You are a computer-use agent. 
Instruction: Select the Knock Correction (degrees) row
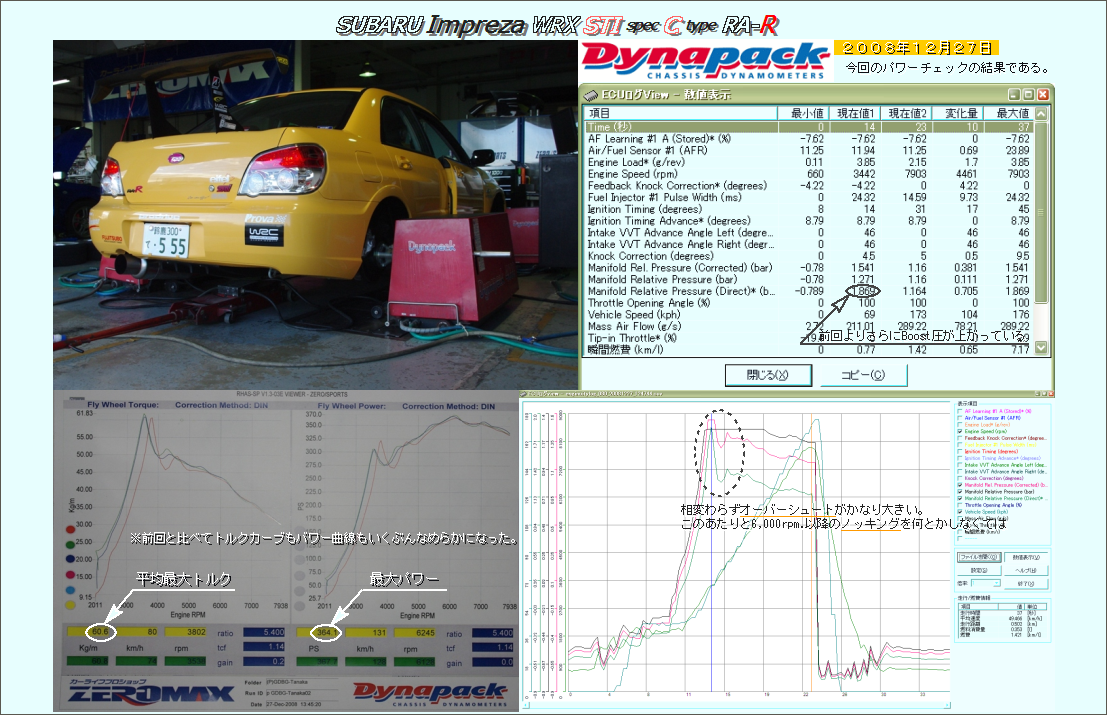680,257
